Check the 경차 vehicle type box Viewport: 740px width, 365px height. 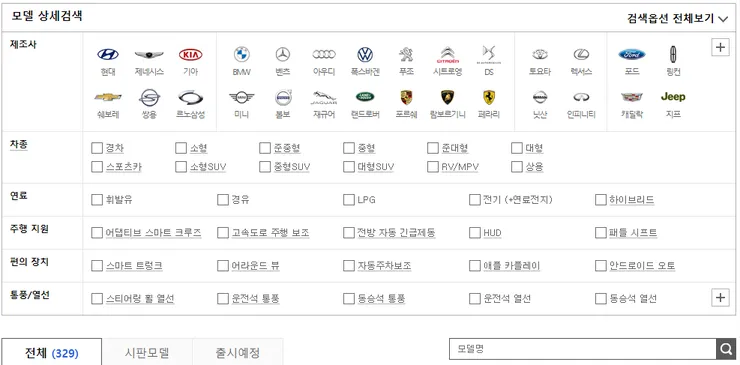(x=97, y=148)
